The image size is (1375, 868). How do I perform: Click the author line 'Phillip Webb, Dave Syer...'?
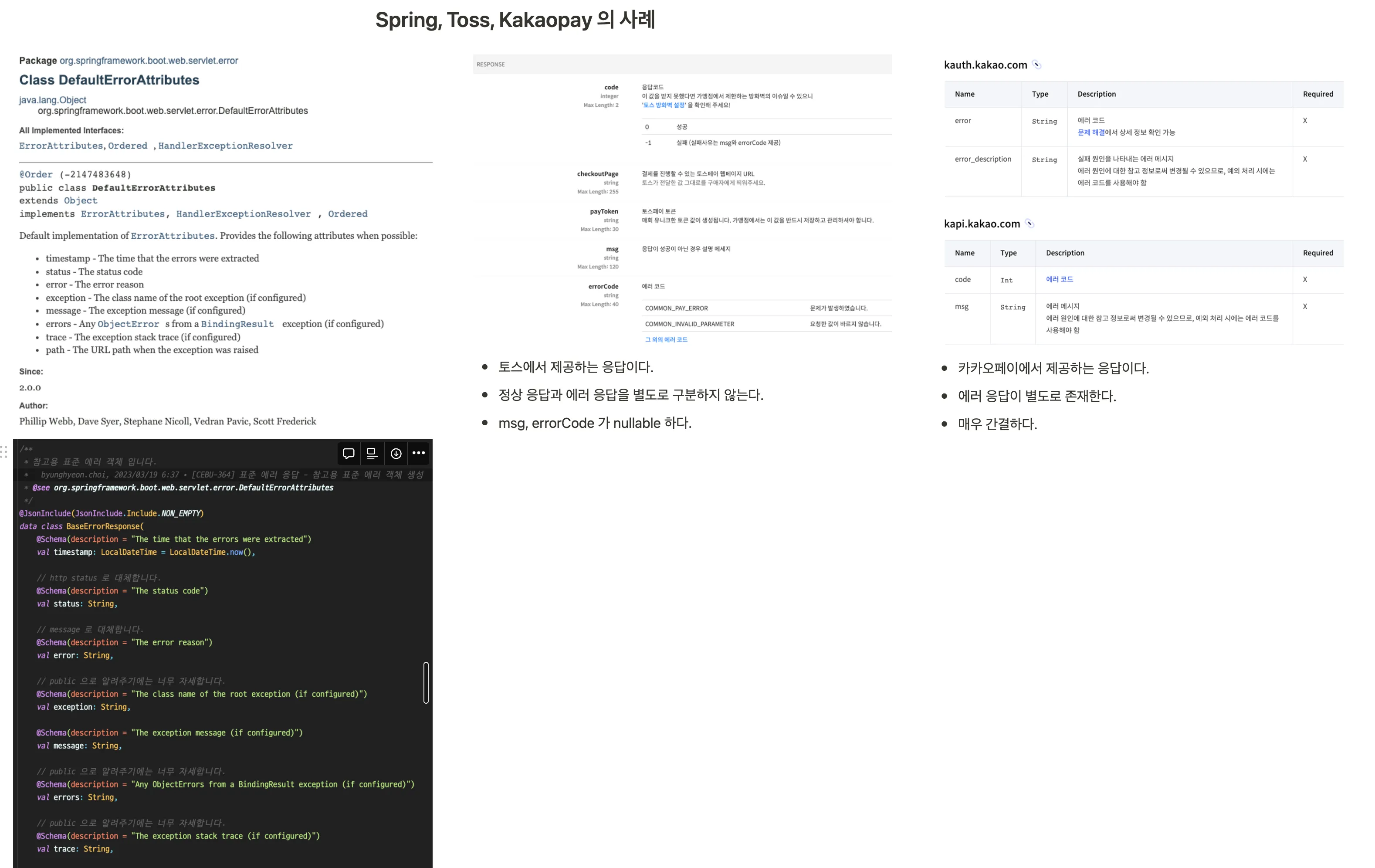(168, 421)
